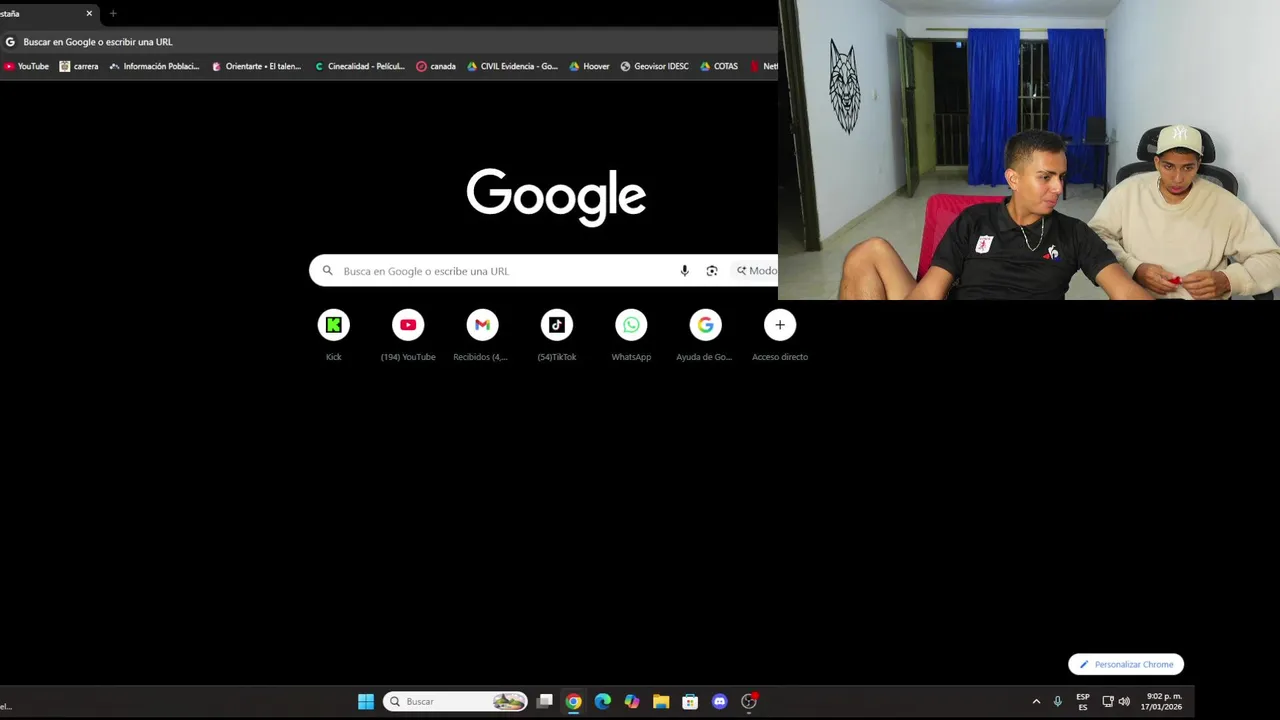Click the taskbar Buscar search box
1280x720 pixels.
[455, 701]
